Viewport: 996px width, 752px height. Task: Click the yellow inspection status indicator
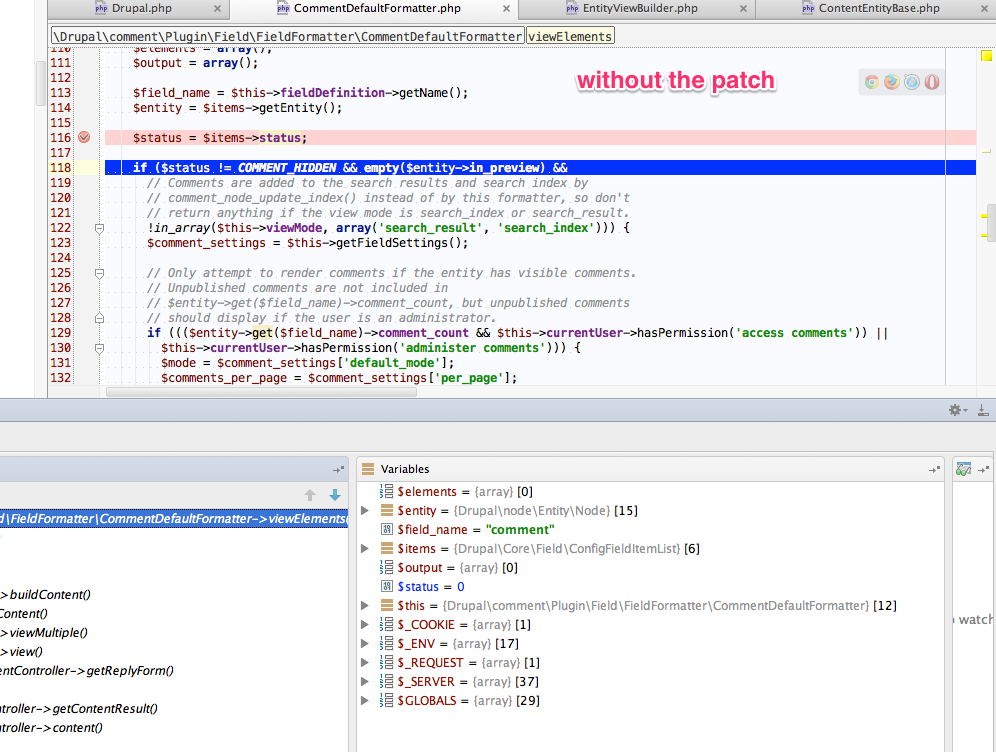point(985,54)
